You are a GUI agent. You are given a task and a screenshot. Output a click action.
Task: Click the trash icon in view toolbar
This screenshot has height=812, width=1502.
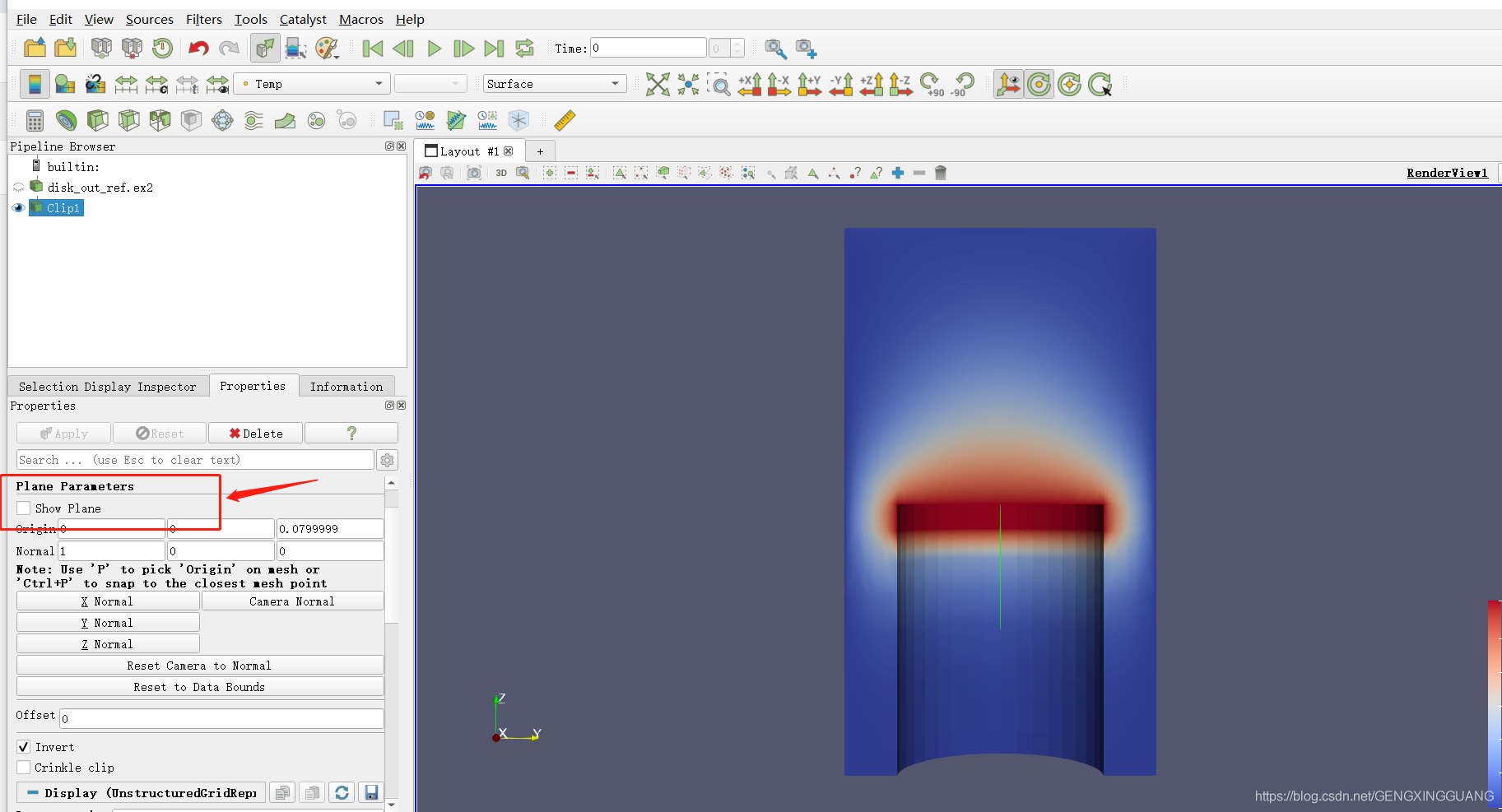coord(941,173)
